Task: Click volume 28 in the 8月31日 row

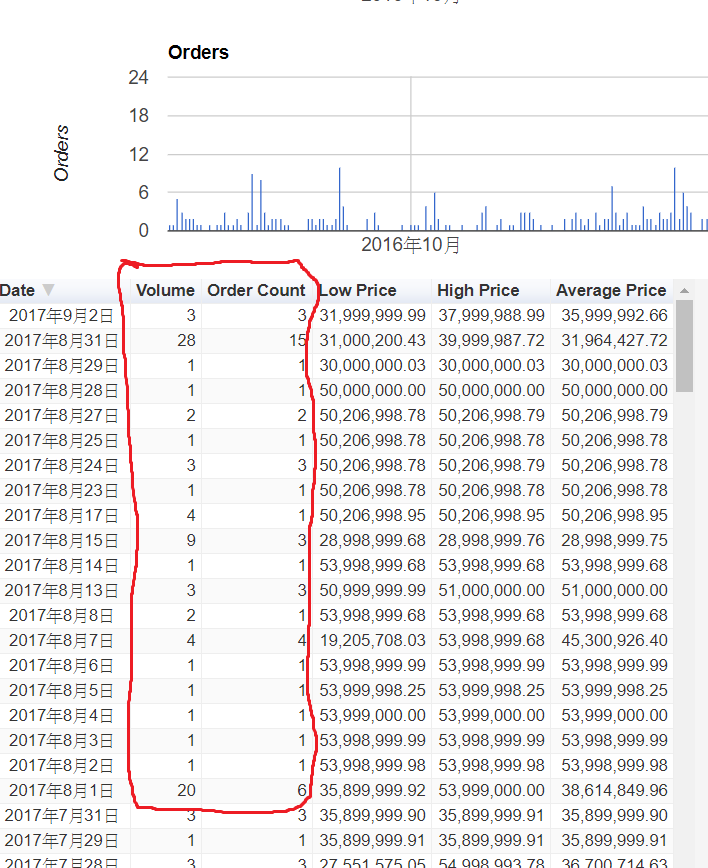Action: (187, 340)
